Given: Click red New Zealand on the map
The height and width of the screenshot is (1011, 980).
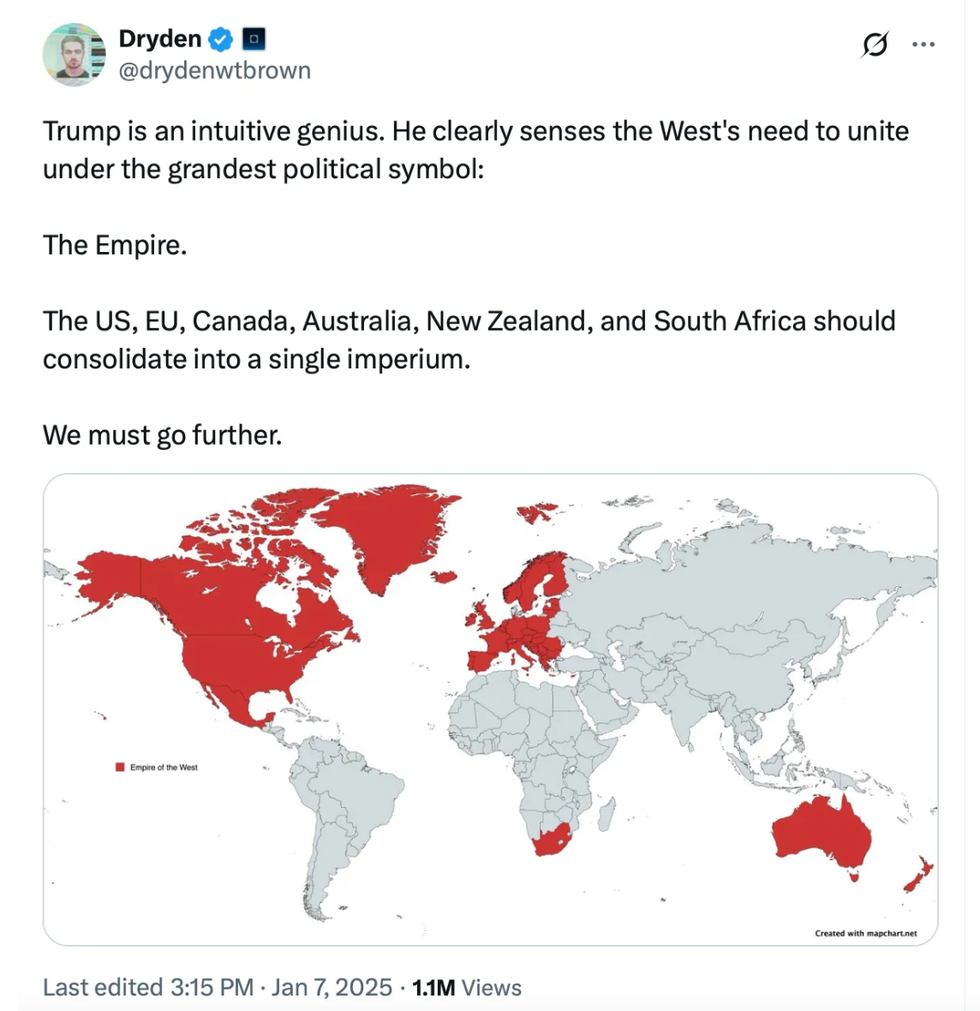Looking at the screenshot, I should coord(917,875).
